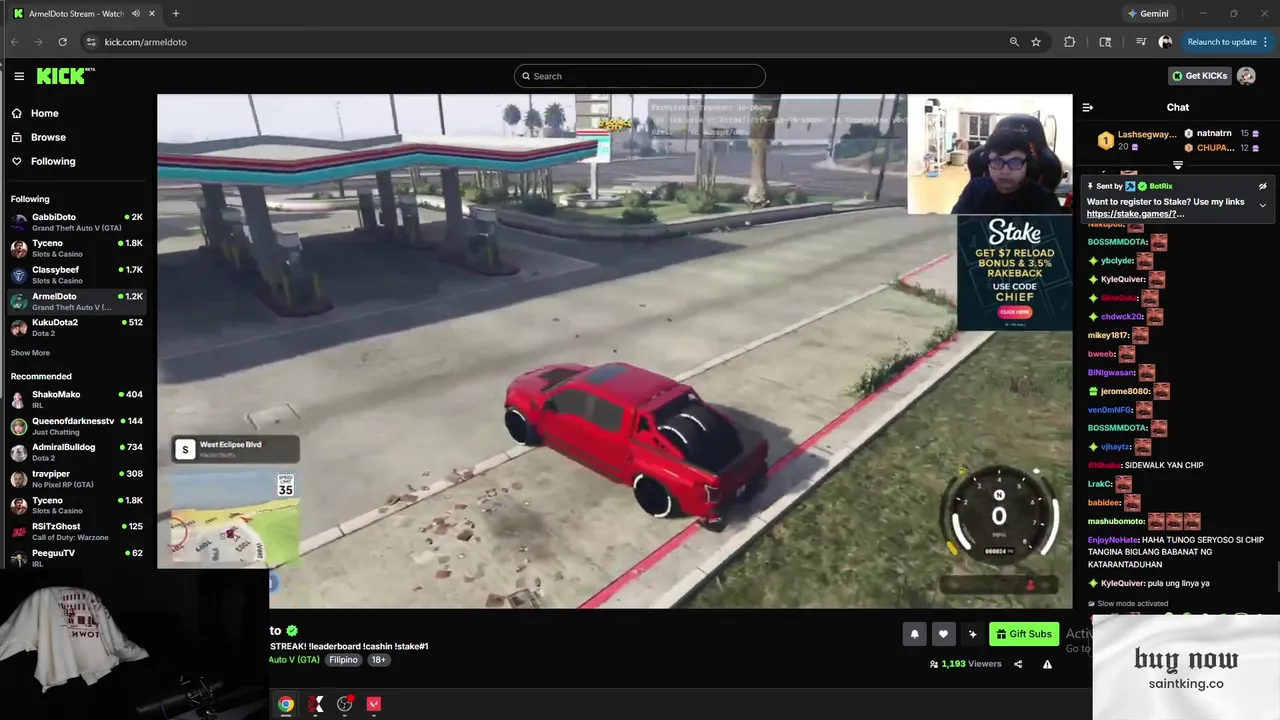Click the 1,193 Viewers count

coord(965,664)
